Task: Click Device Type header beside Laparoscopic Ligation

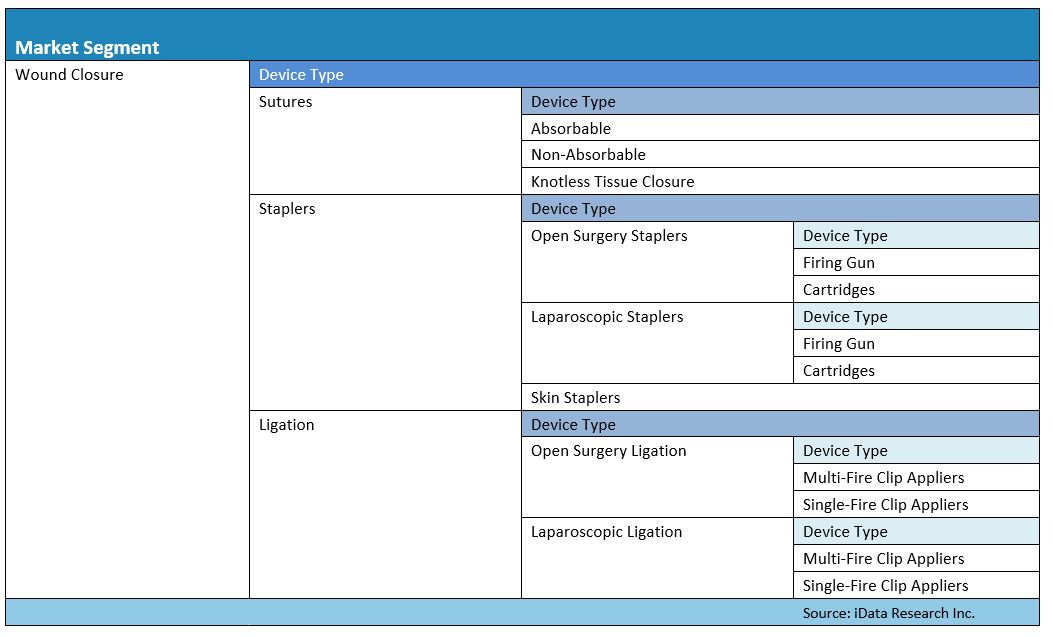Action: click(917, 532)
